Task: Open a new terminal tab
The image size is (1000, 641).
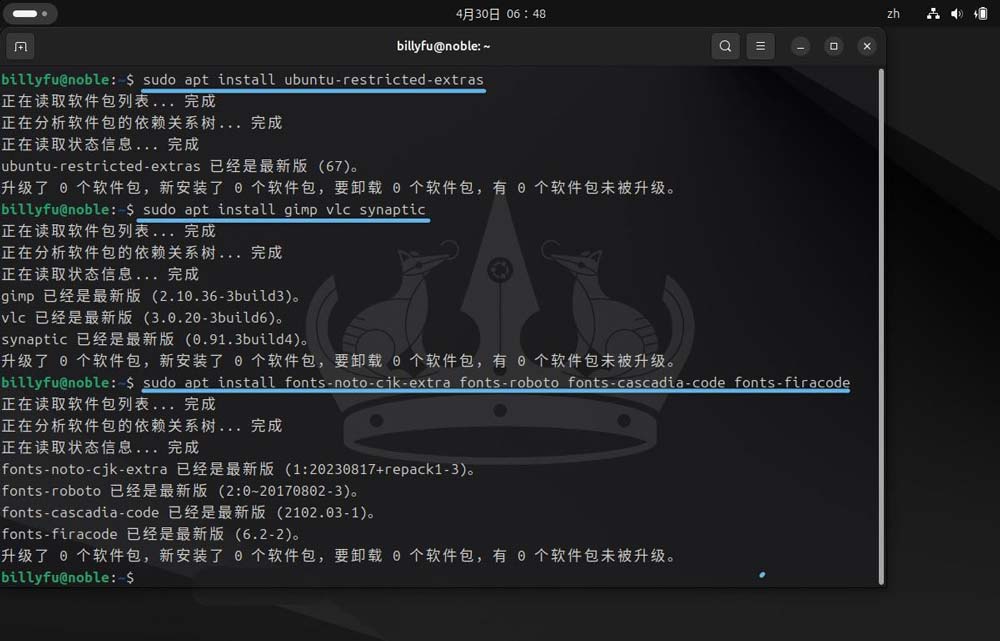Action: tap(20, 46)
